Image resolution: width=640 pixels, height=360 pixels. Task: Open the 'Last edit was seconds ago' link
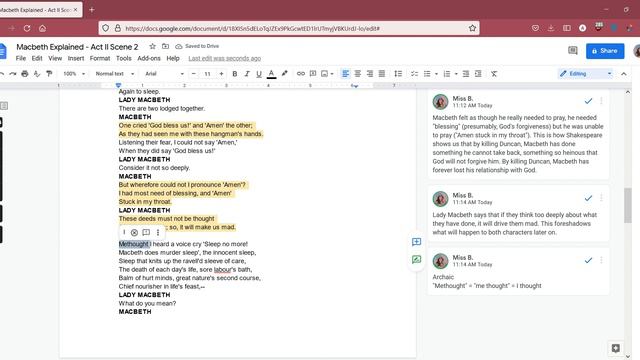[224, 58]
